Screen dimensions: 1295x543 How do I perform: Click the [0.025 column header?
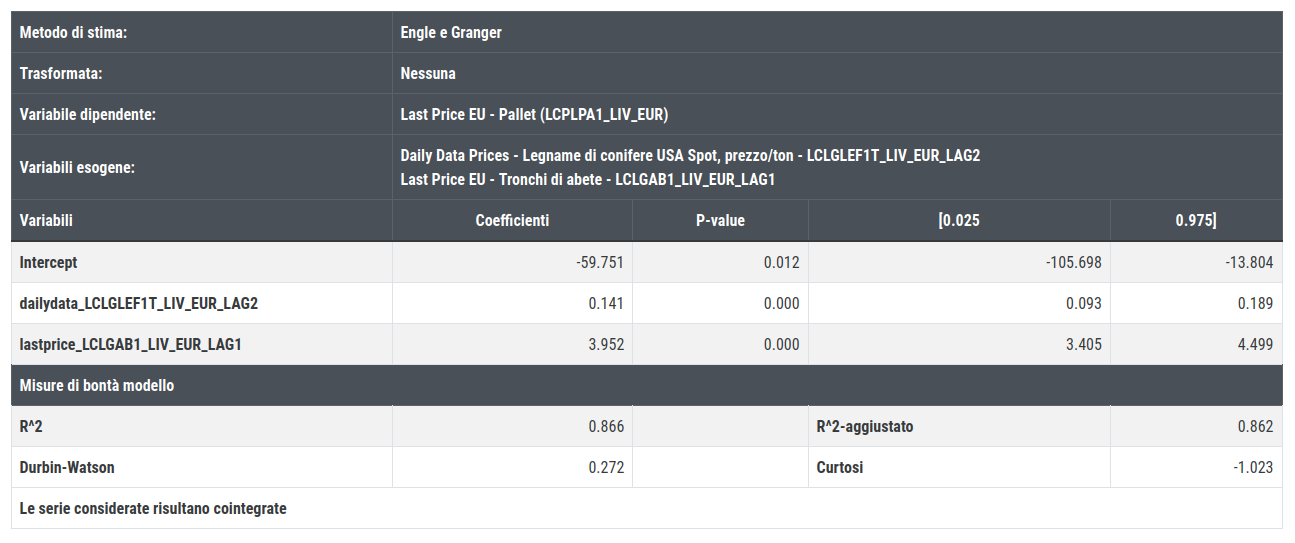[959, 221]
